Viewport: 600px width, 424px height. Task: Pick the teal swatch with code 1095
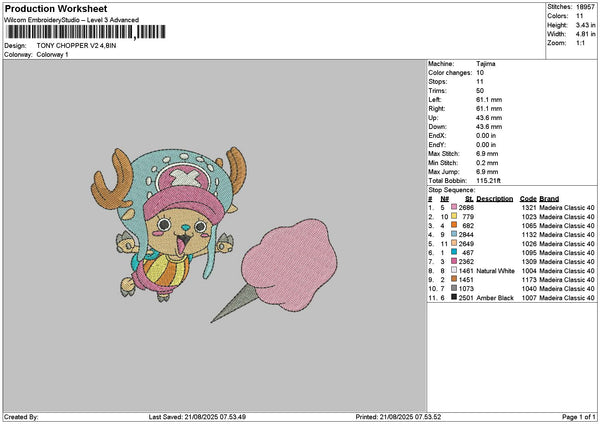455,252
